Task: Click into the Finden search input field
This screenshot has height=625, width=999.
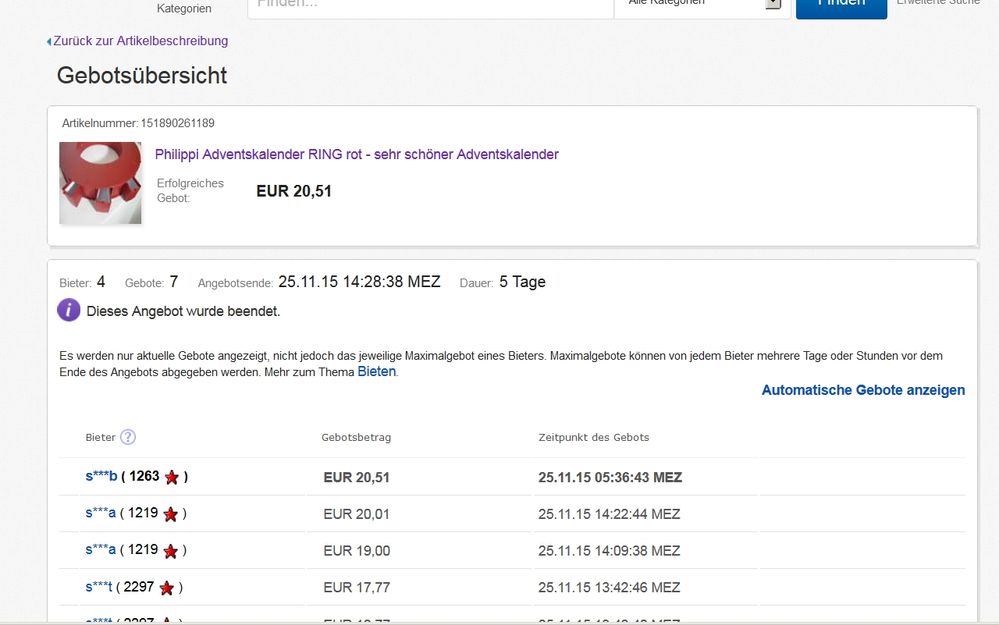Action: (430, 5)
